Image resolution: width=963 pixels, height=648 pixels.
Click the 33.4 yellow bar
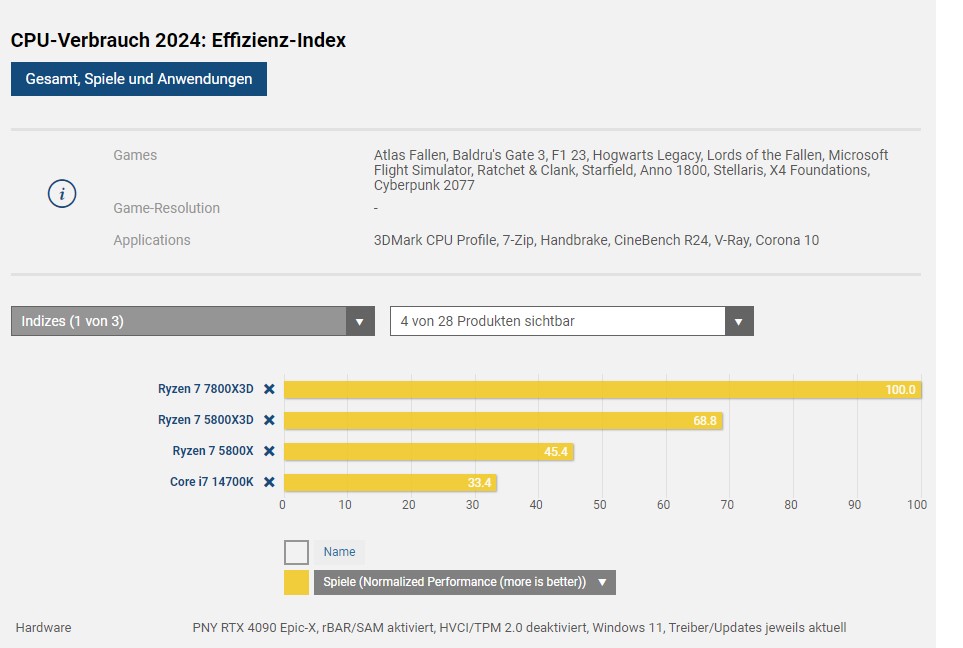pos(391,482)
